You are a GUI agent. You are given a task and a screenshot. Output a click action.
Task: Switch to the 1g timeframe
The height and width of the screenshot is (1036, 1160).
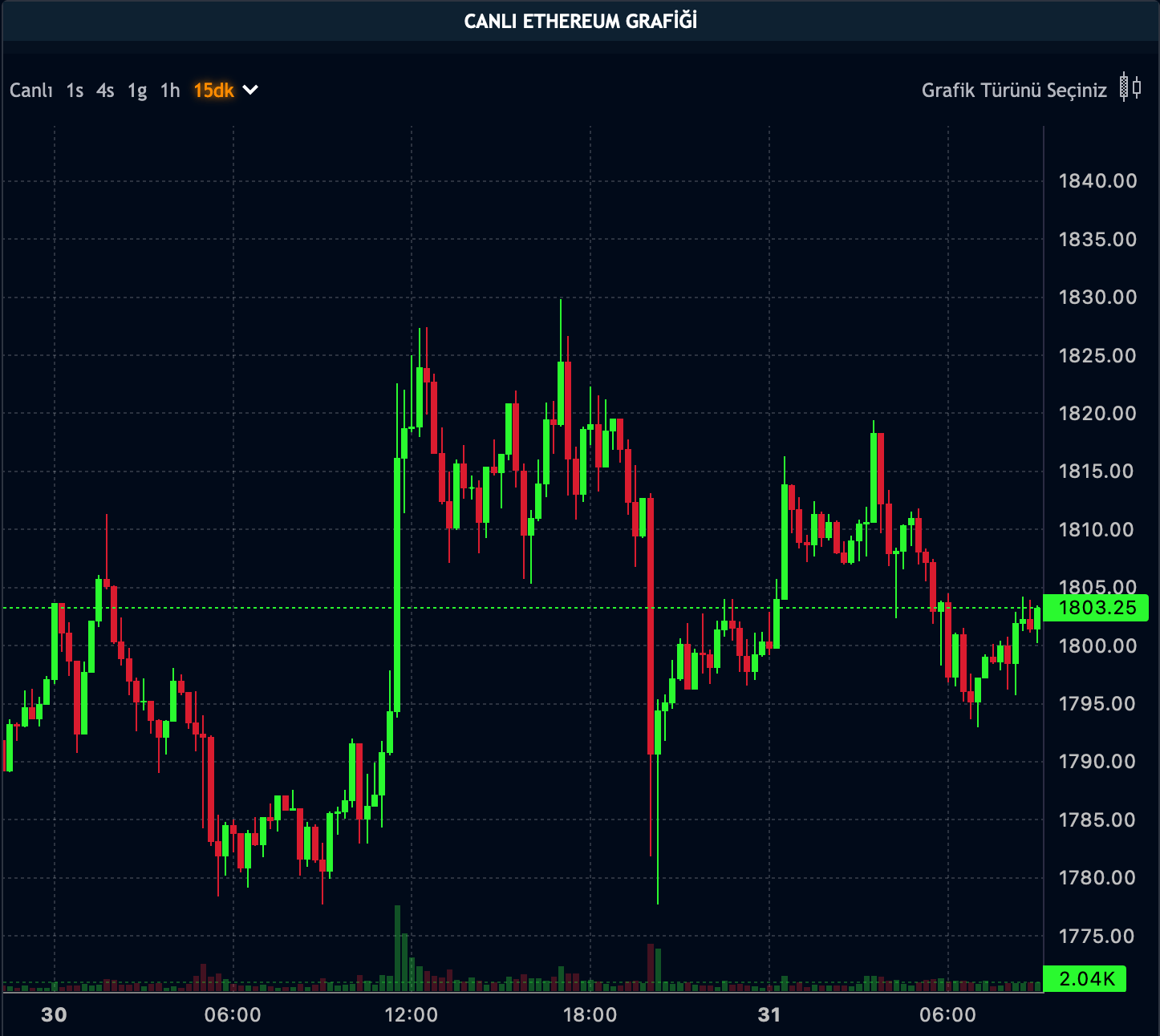click(x=137, y=91)
